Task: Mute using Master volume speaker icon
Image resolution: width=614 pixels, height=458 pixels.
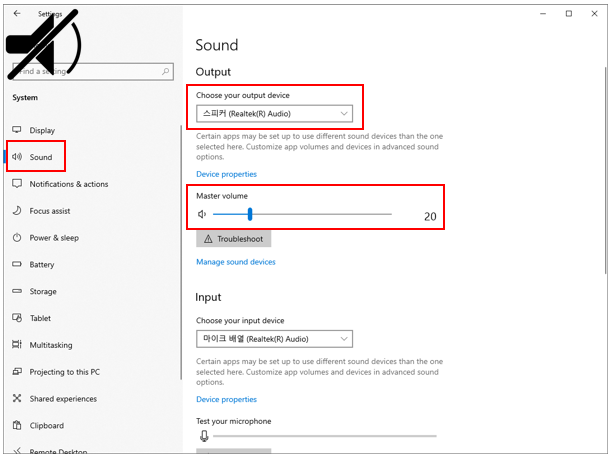Action: click(202, 214)
